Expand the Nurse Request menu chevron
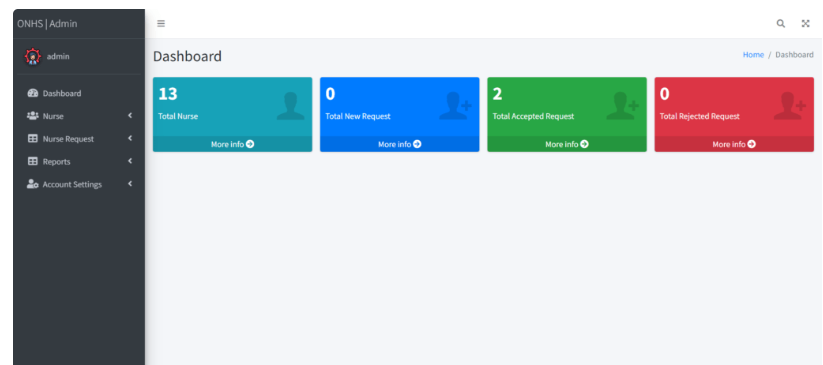This screenshot has width=823, height=365. coord(130,138)
